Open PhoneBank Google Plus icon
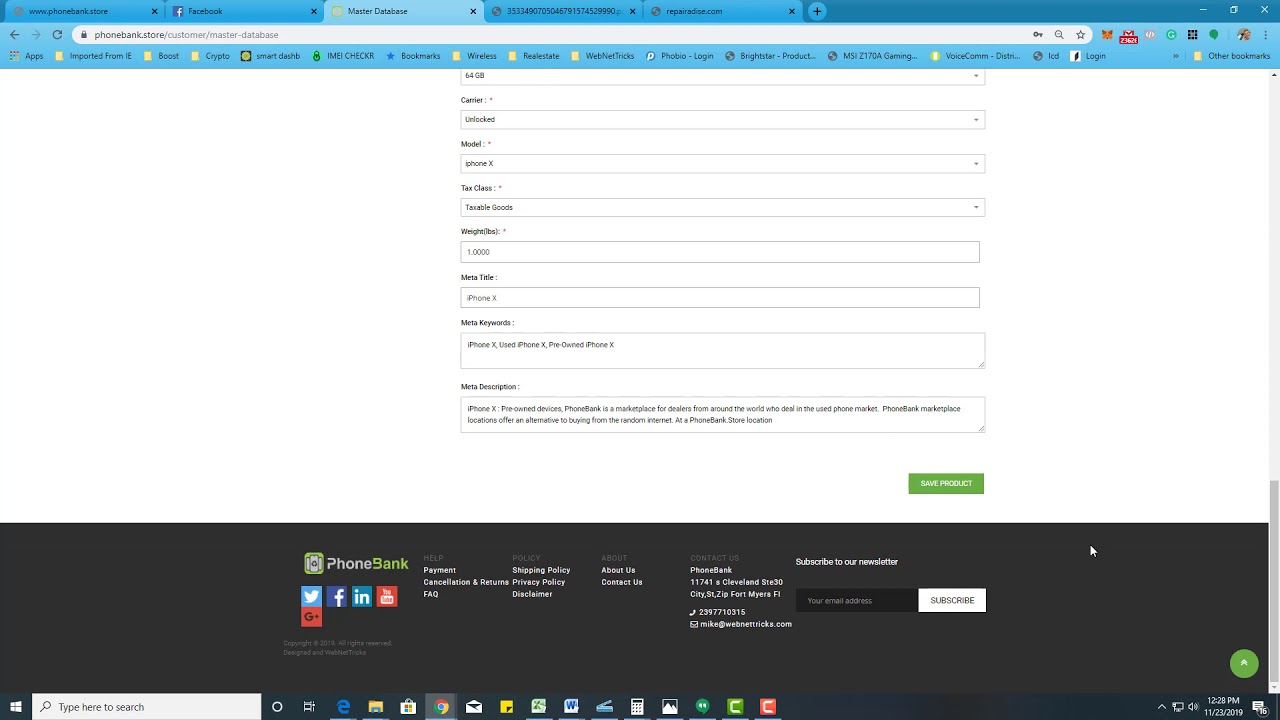This screenshot has width=1280, height=720. [x=312, y=617]
